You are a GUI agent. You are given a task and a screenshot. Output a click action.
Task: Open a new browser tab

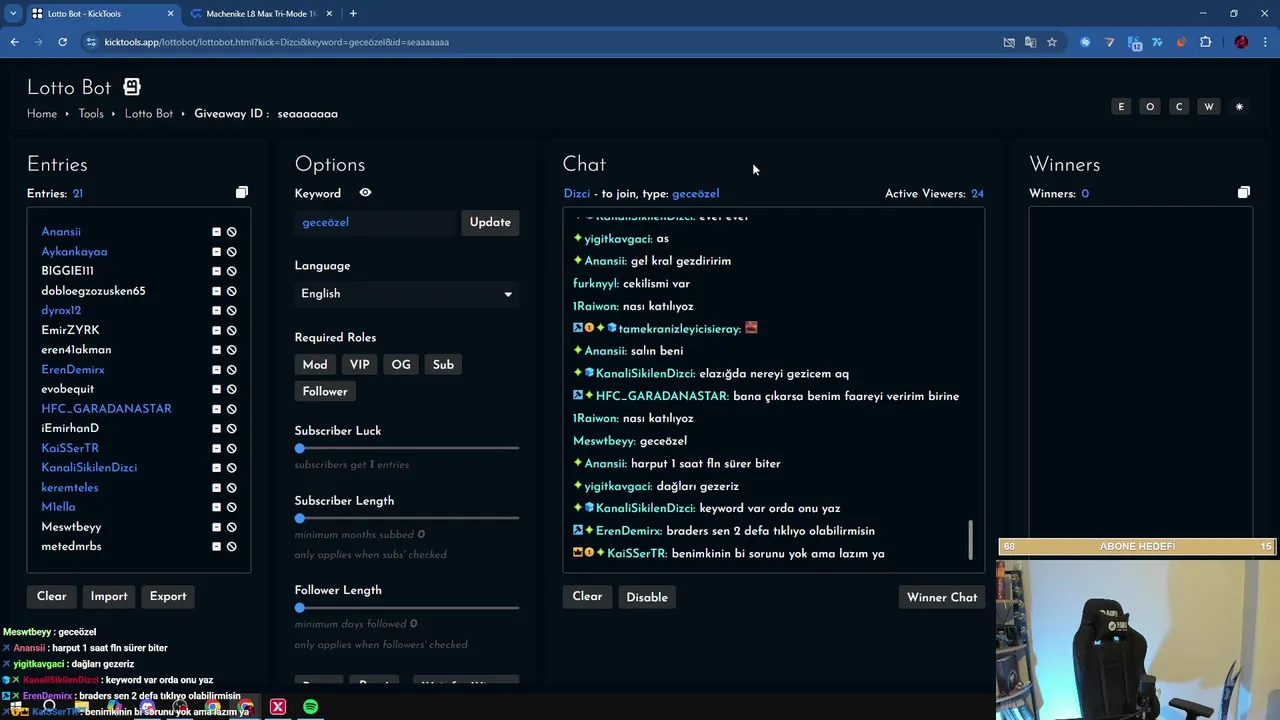pyautogui.click(x=353, y=14)
